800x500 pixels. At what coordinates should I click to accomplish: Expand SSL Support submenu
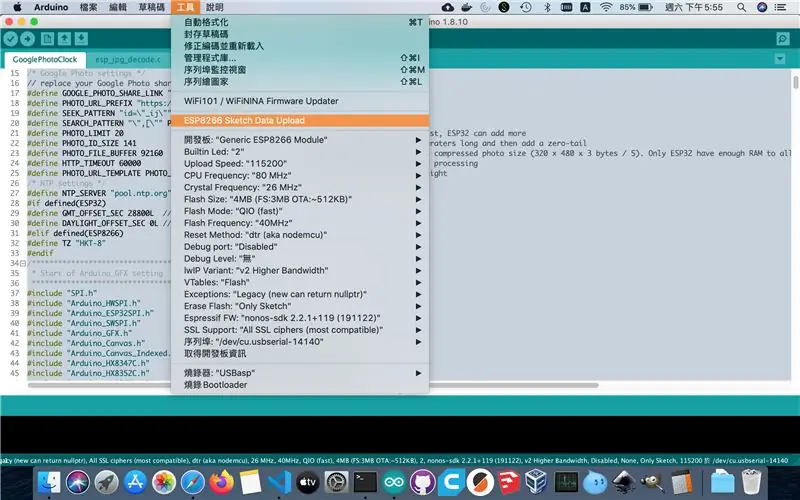(300, 330)
